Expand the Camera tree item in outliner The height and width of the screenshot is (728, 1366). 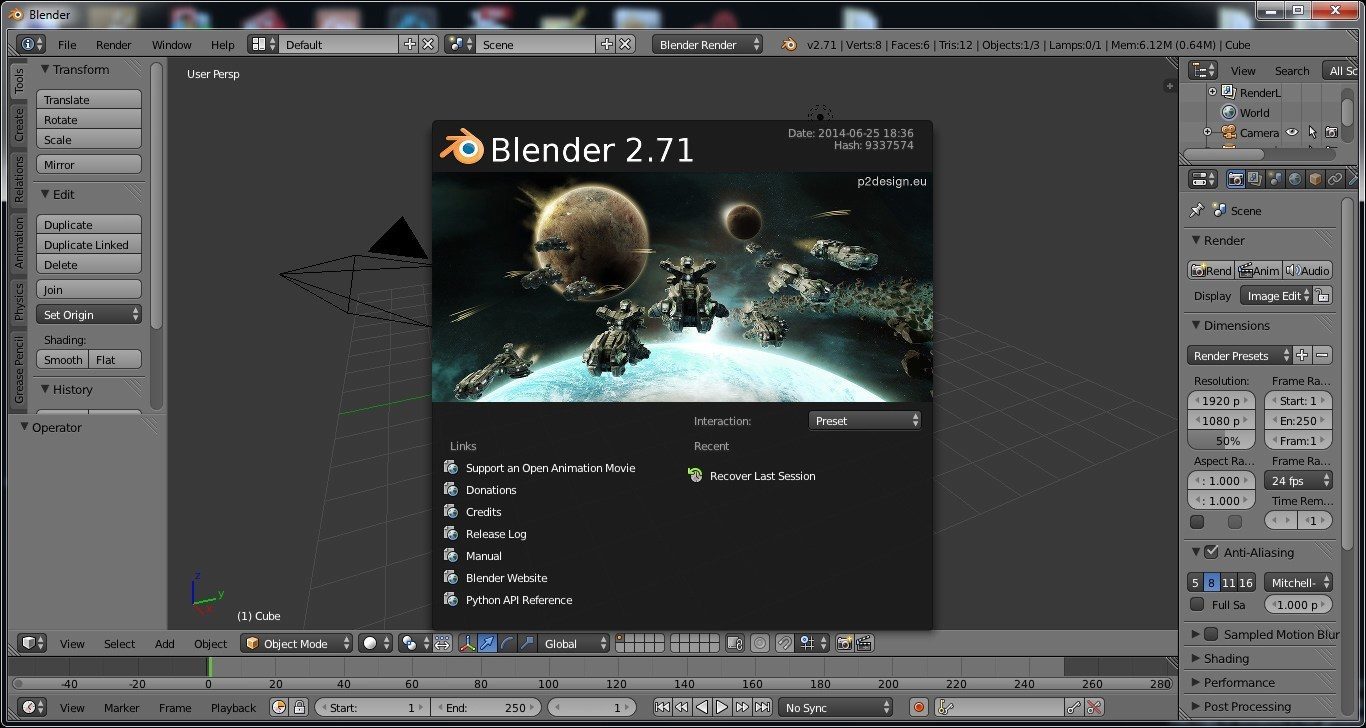1207,132
